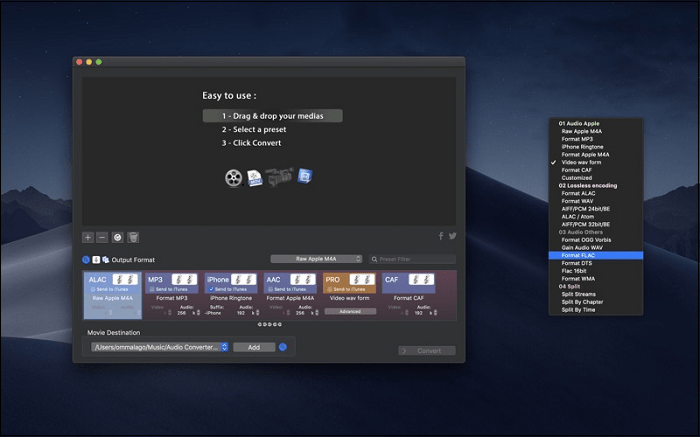The width and height of the screenshot is (700, 437).
Task: Click the trash icon to clear list
Action: coord(133,237)
